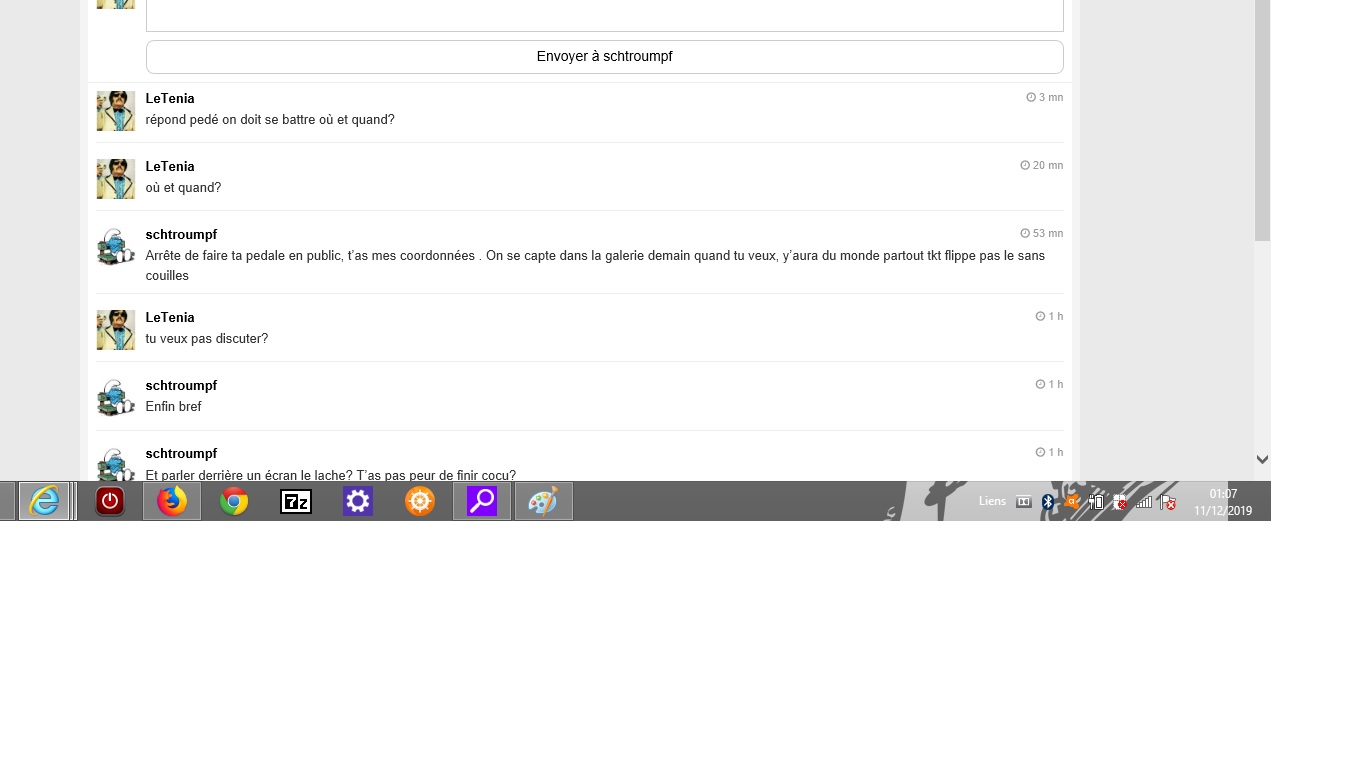The image size is (1366, 768).
Task: Open Google Chrome from the taskbar
Action: pyautogui.click(x=234, y=501)
